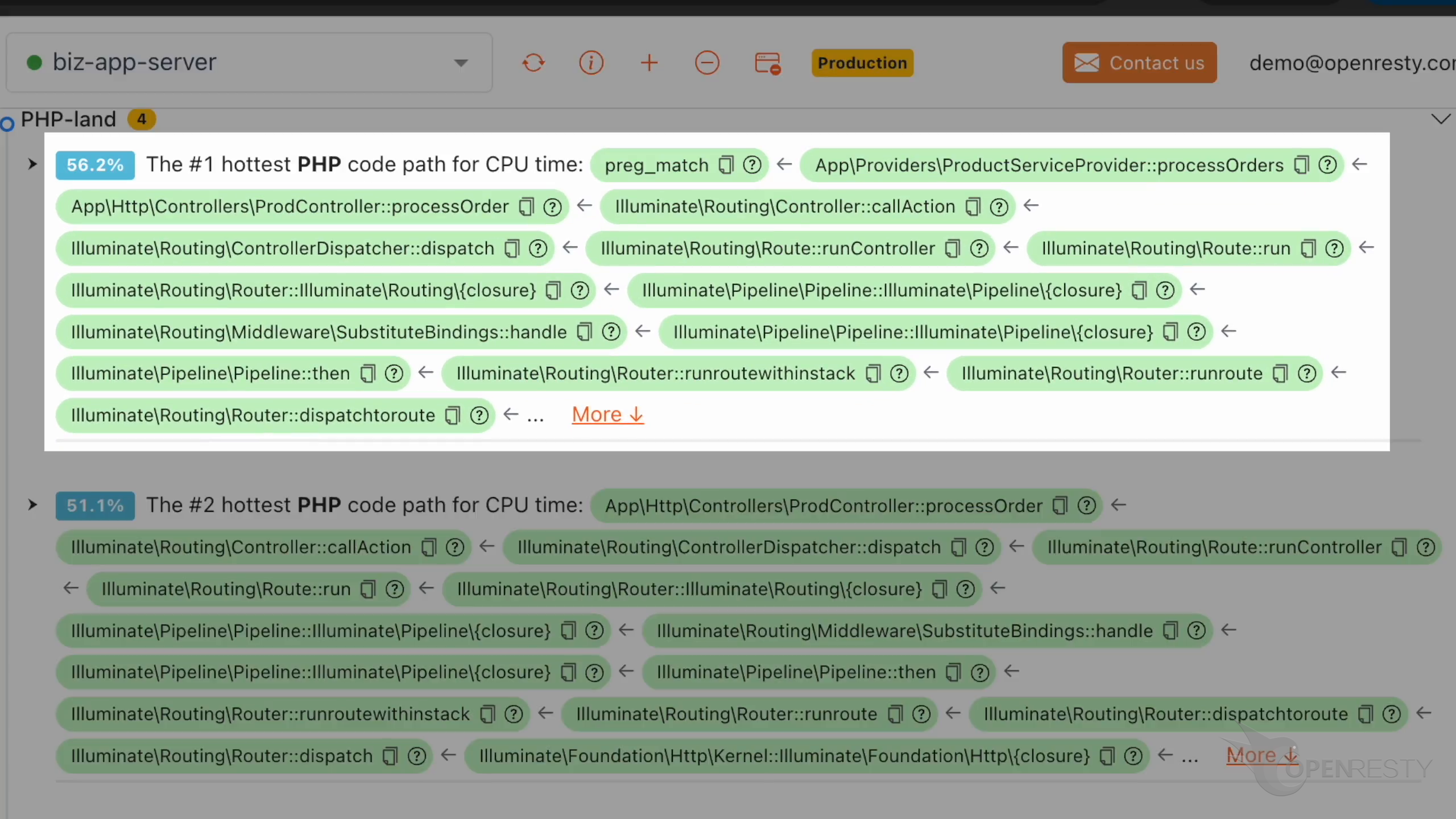Open help for Controller::callAction in path #1
Screen dimensions: 1456x819
(999, 206)
